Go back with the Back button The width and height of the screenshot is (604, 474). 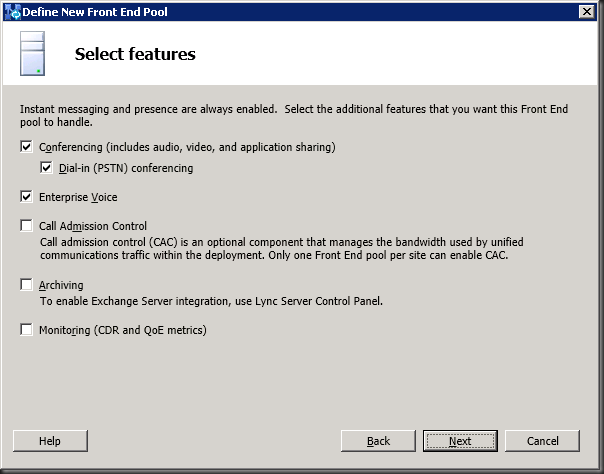coord(378,441)
